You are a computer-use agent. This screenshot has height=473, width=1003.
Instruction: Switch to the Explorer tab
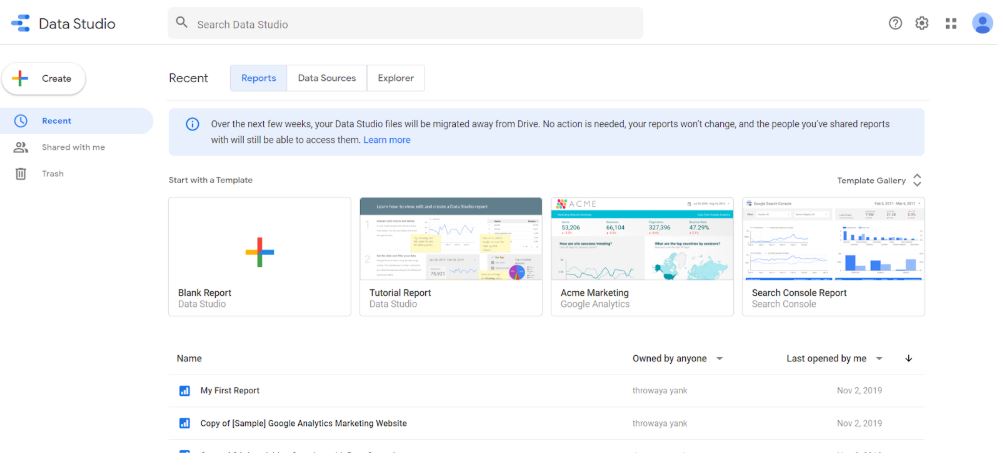point(395,78)
